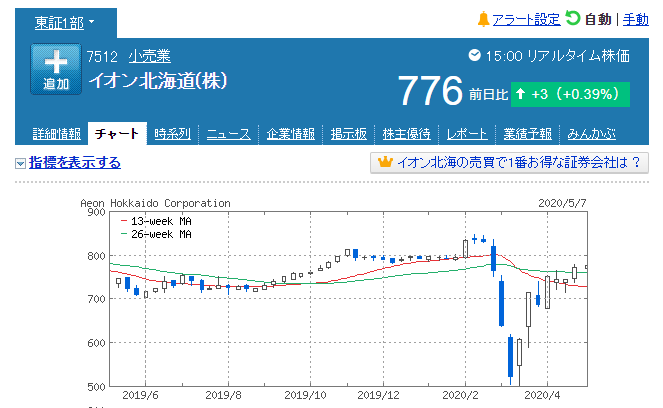Click the gold crown icon in the broker banner
Image resolution: width=663 pixels, height=408 pixels.
tap(385, 162)
